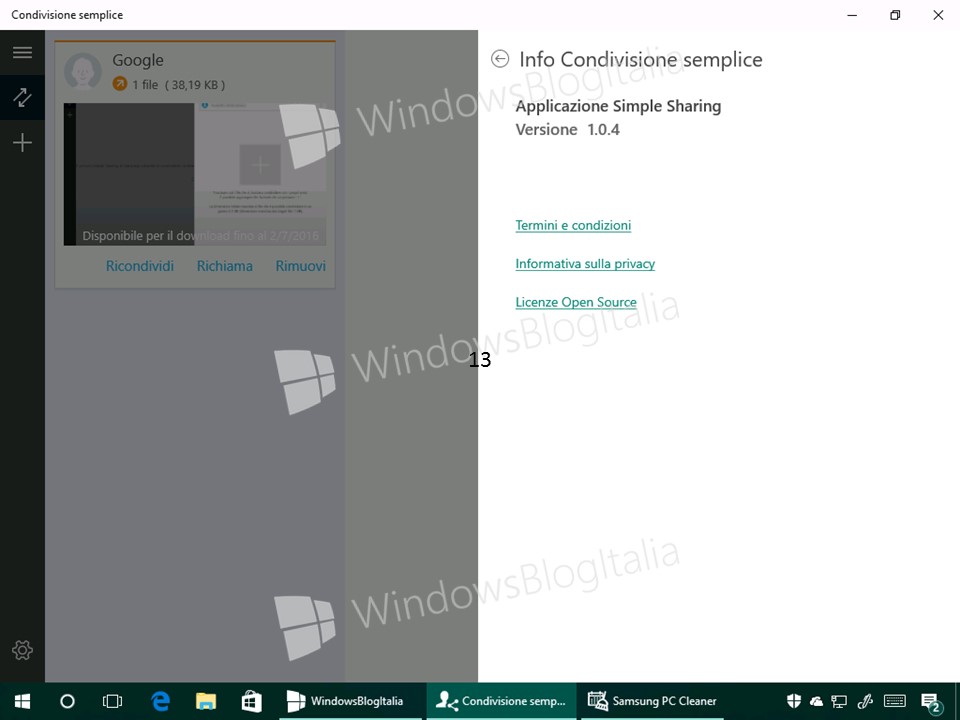Image resolution: width=960 pixels, height=720 pixels.
Task: Open Windows Store from taskbar
Action: 251,701
